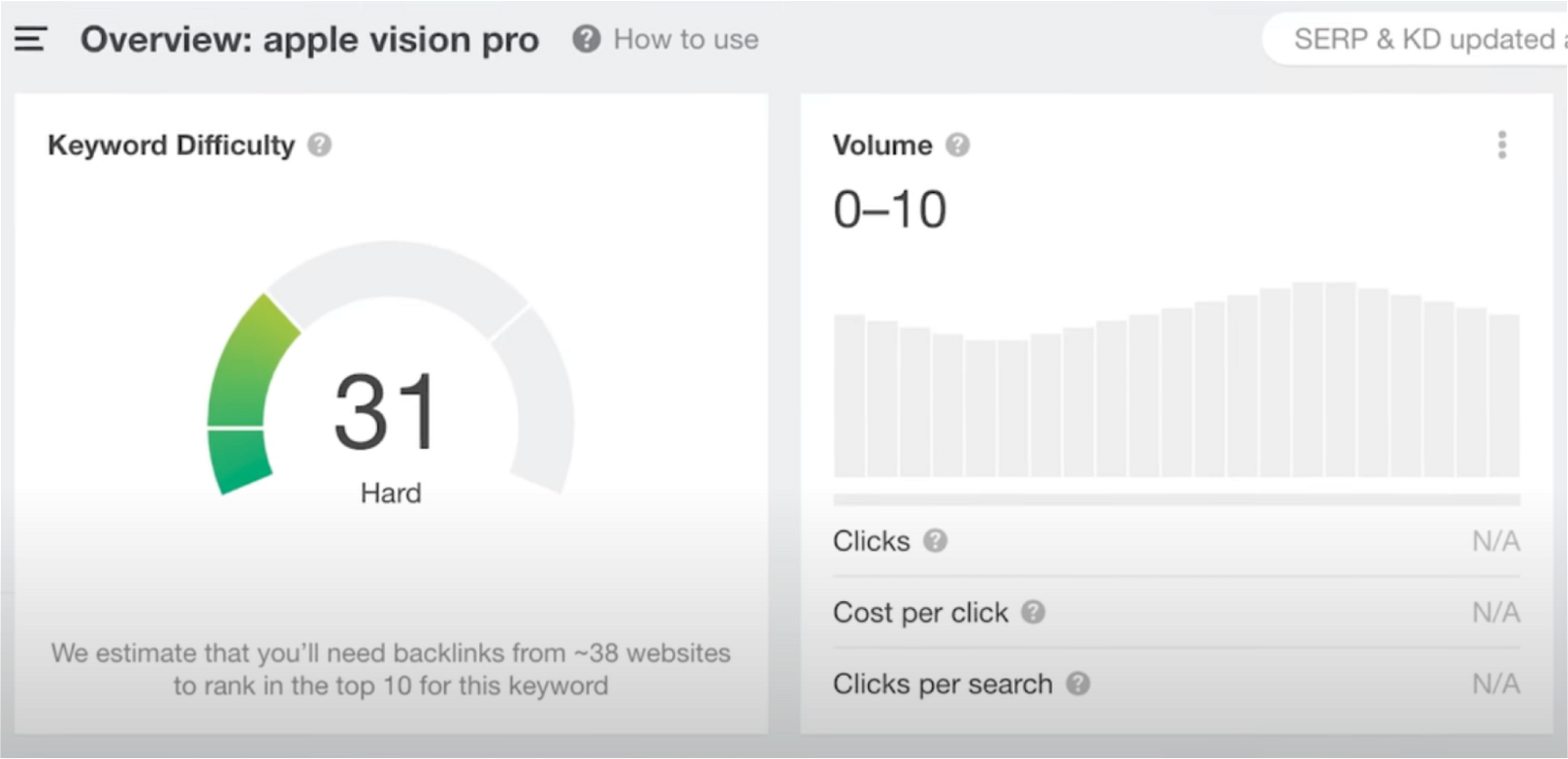The width and height of the screenshot is (1568, 759).
Task: Show help tooltip for Keyword Difficulty
Action: [319, 145]
